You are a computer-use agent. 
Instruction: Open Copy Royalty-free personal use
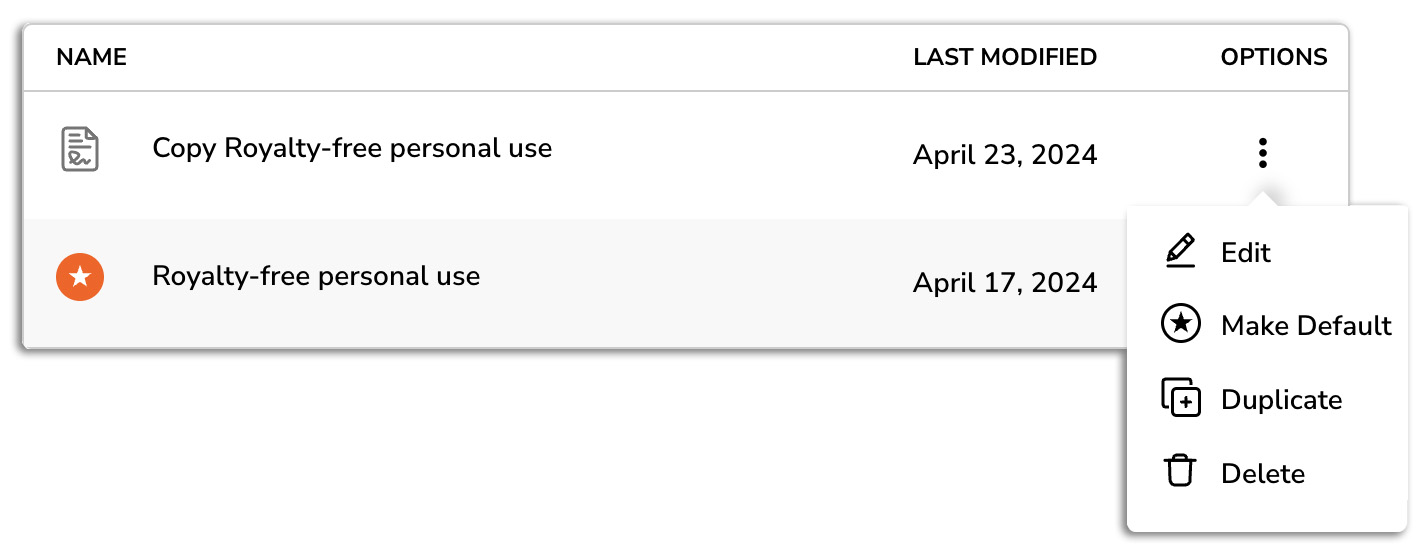(352, 148)
